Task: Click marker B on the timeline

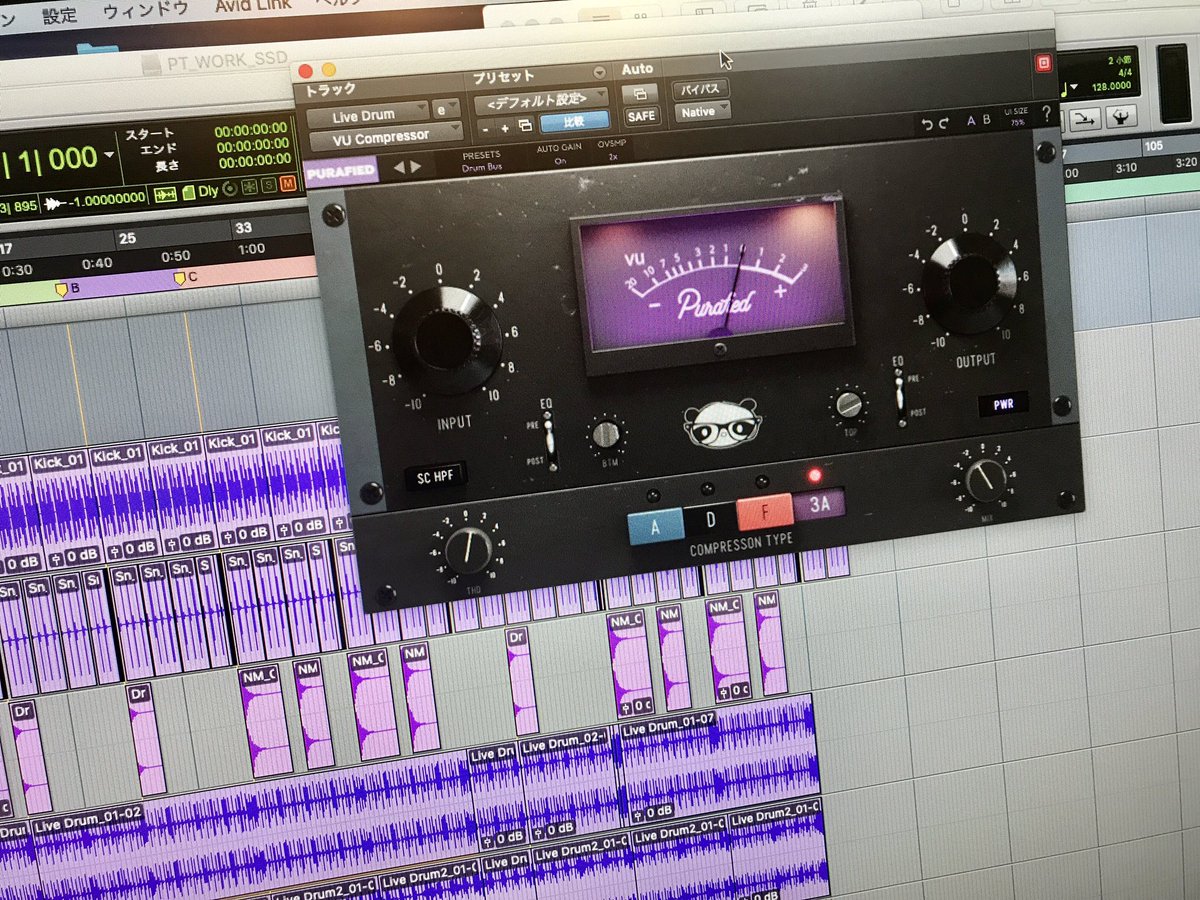Action: (x=64, y=290)
